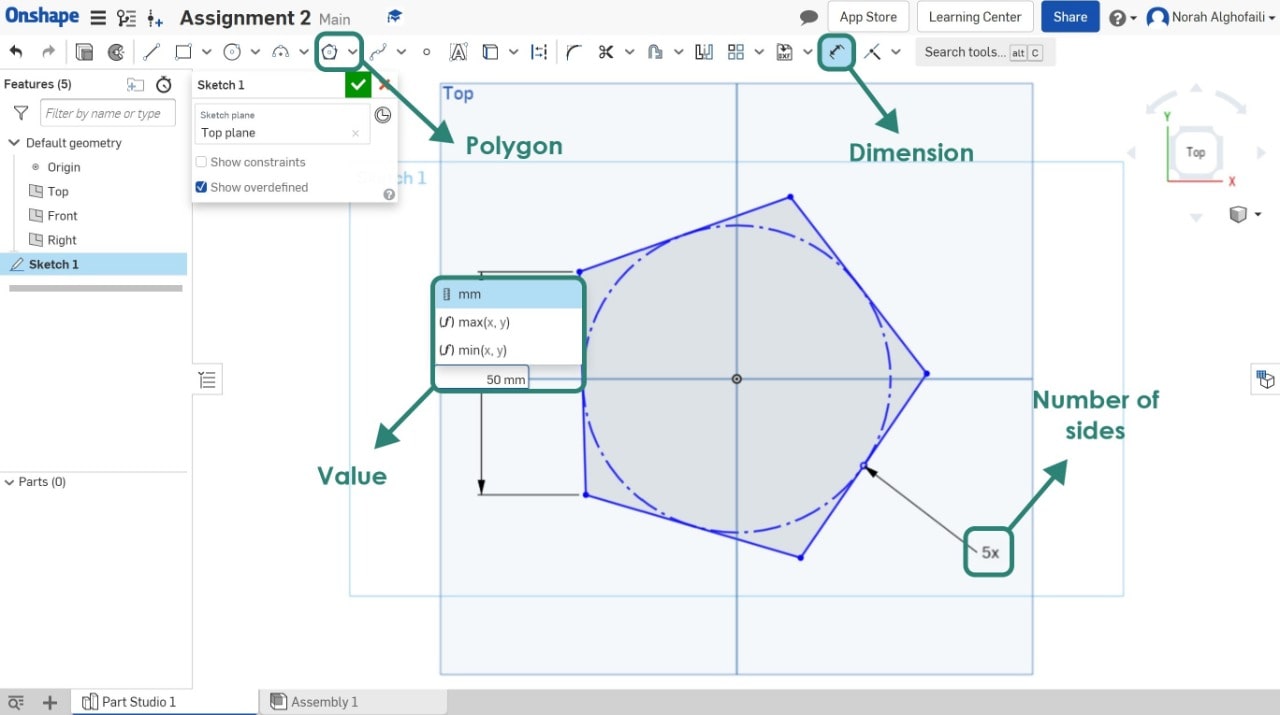The height and width of the screenshot is (715, 1280).
Task: Click the Insert DXF tool
Action: pyautogui.click(x=784, y=52)
